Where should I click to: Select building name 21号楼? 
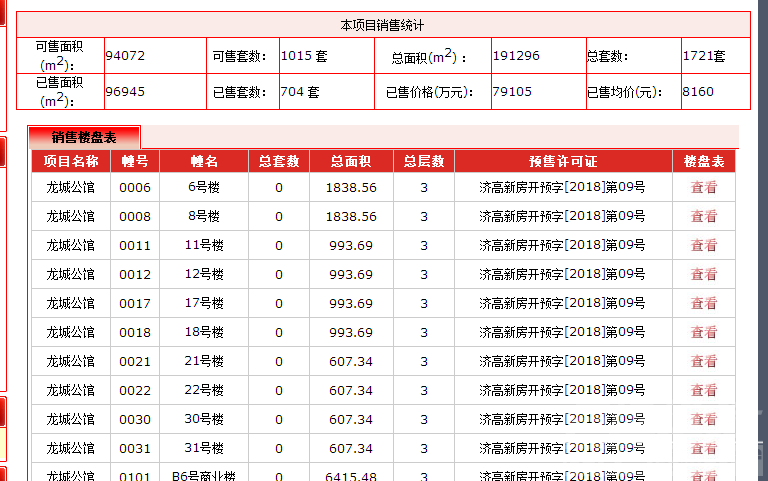(204, 361)
